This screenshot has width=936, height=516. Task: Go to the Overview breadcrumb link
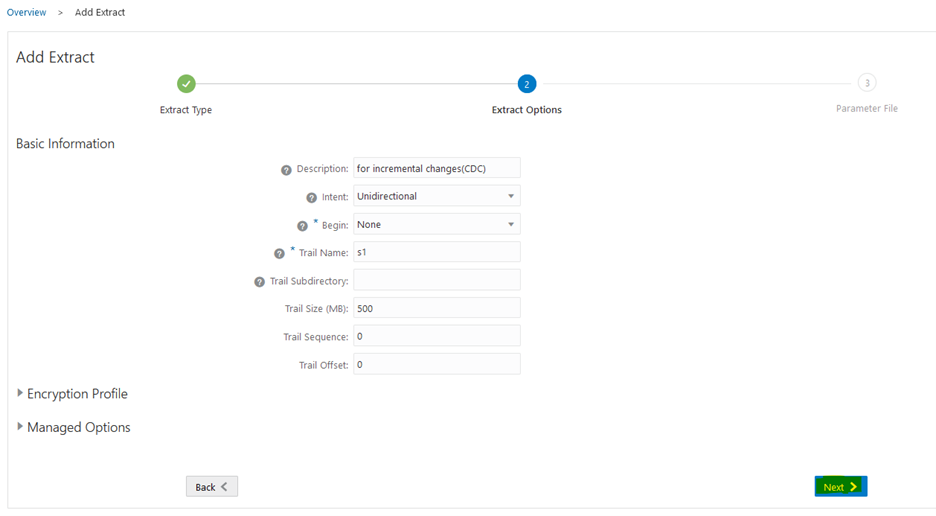27,12
